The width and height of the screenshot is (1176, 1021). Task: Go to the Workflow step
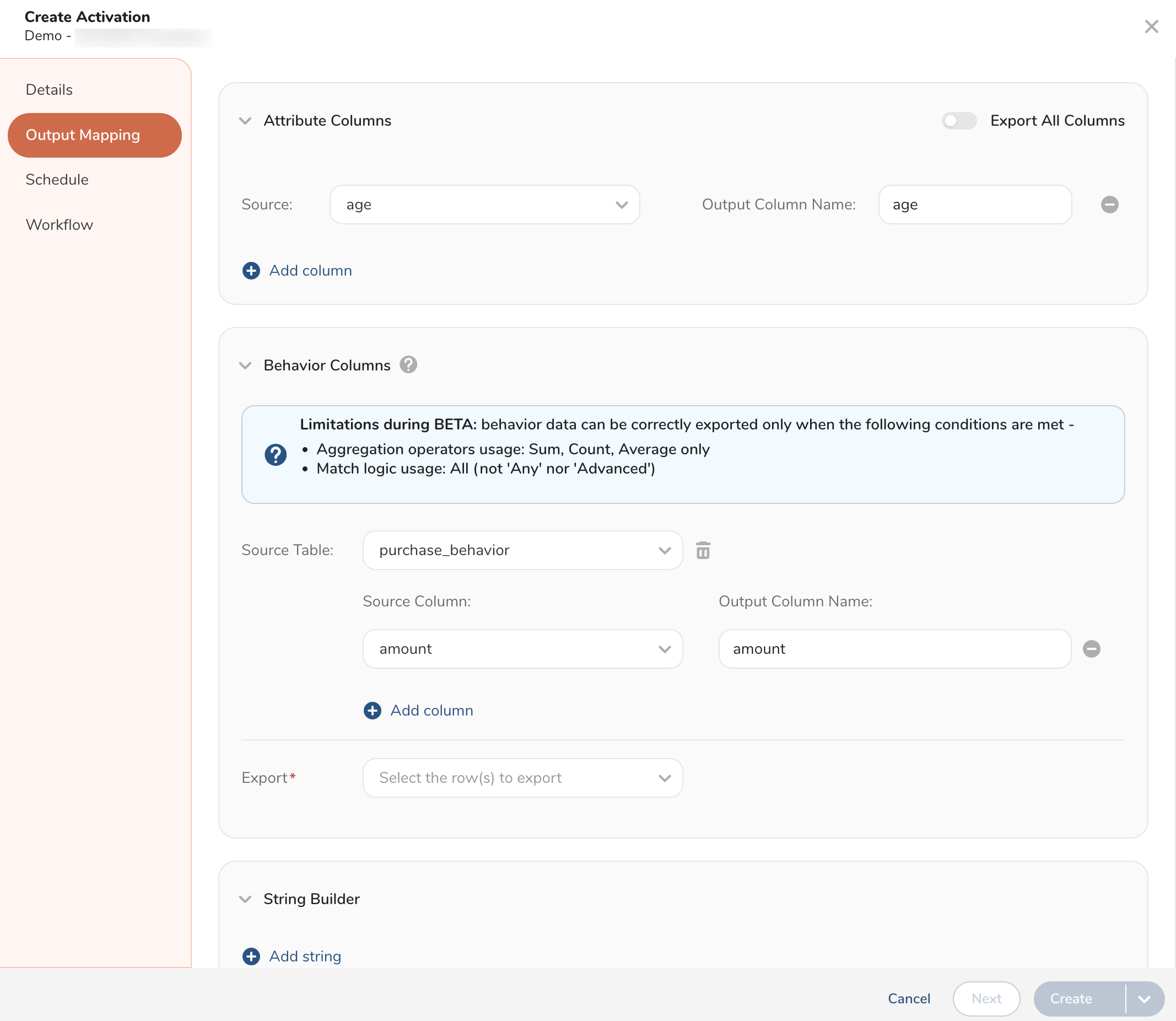point(59,225)
